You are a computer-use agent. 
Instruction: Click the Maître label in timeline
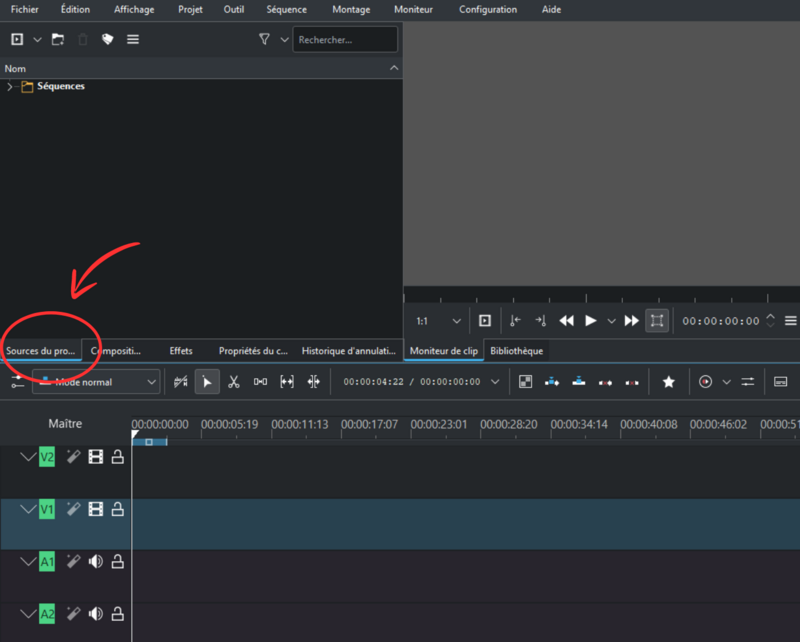pyautogui.click(x=65, y=424)
